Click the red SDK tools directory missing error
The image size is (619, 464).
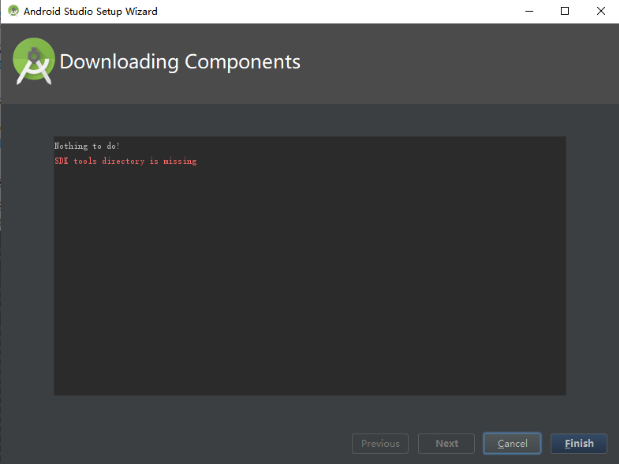(126, 161)
